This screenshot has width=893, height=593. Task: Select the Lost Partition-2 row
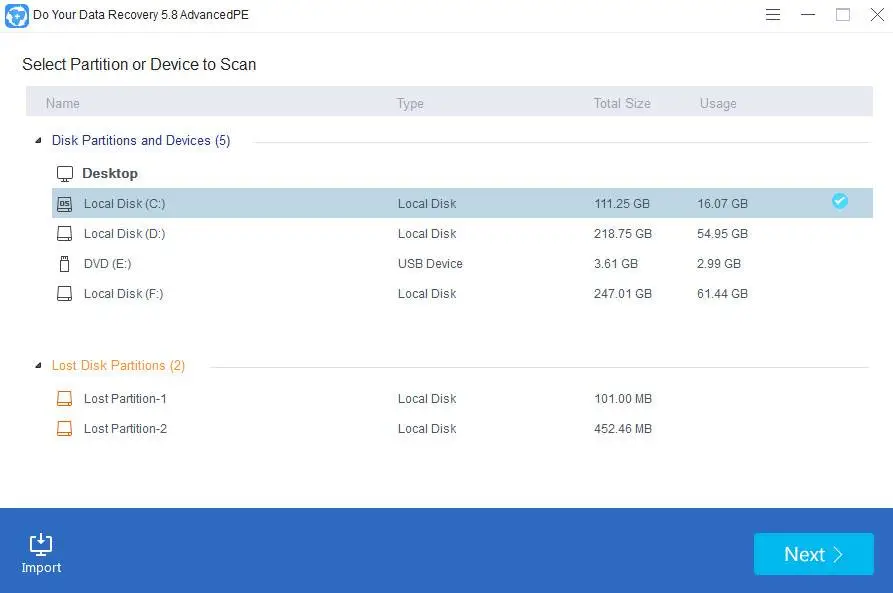coord(462,429)
